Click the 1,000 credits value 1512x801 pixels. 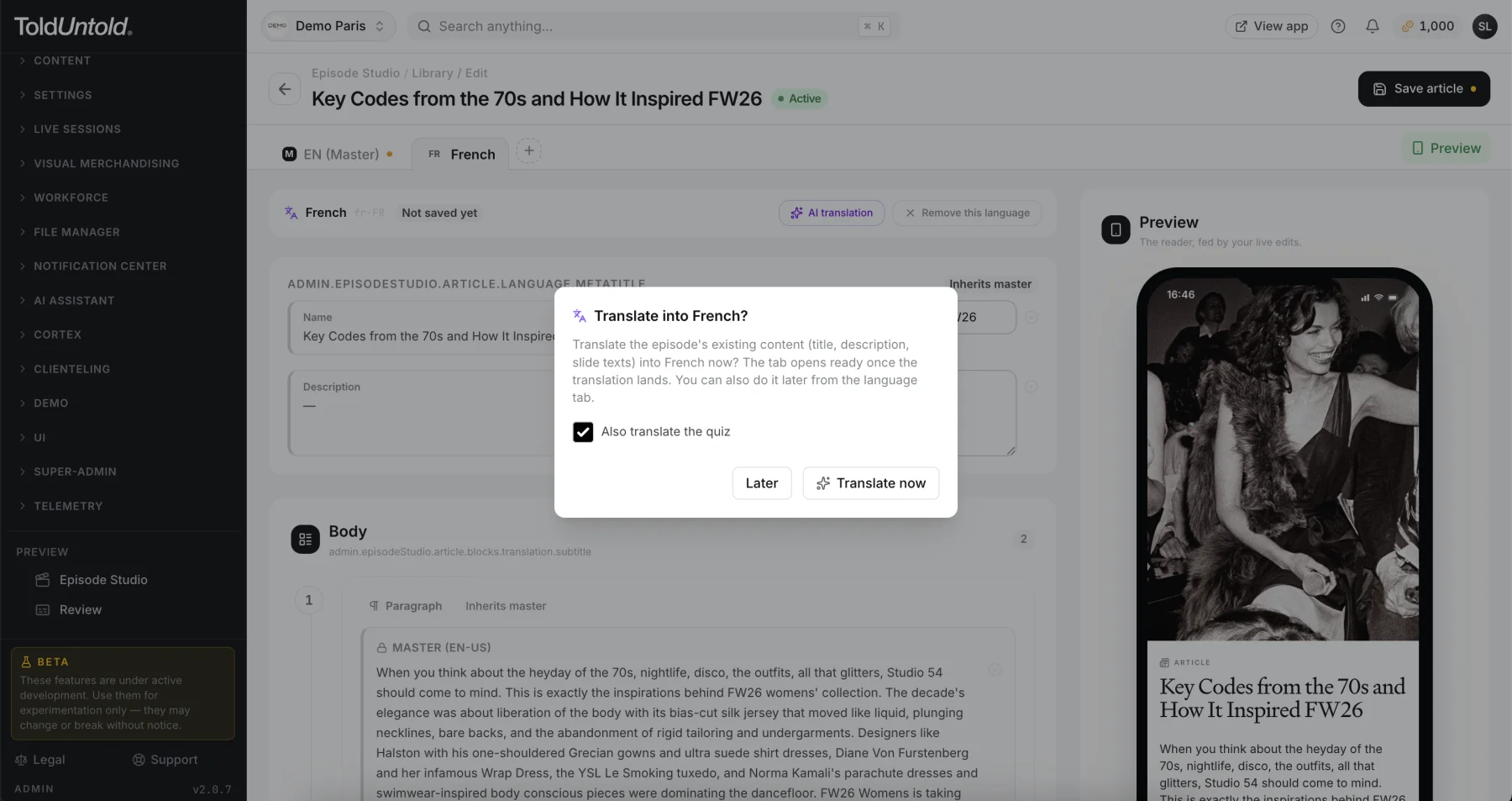pyautogui.click(x=1436, y=26)
